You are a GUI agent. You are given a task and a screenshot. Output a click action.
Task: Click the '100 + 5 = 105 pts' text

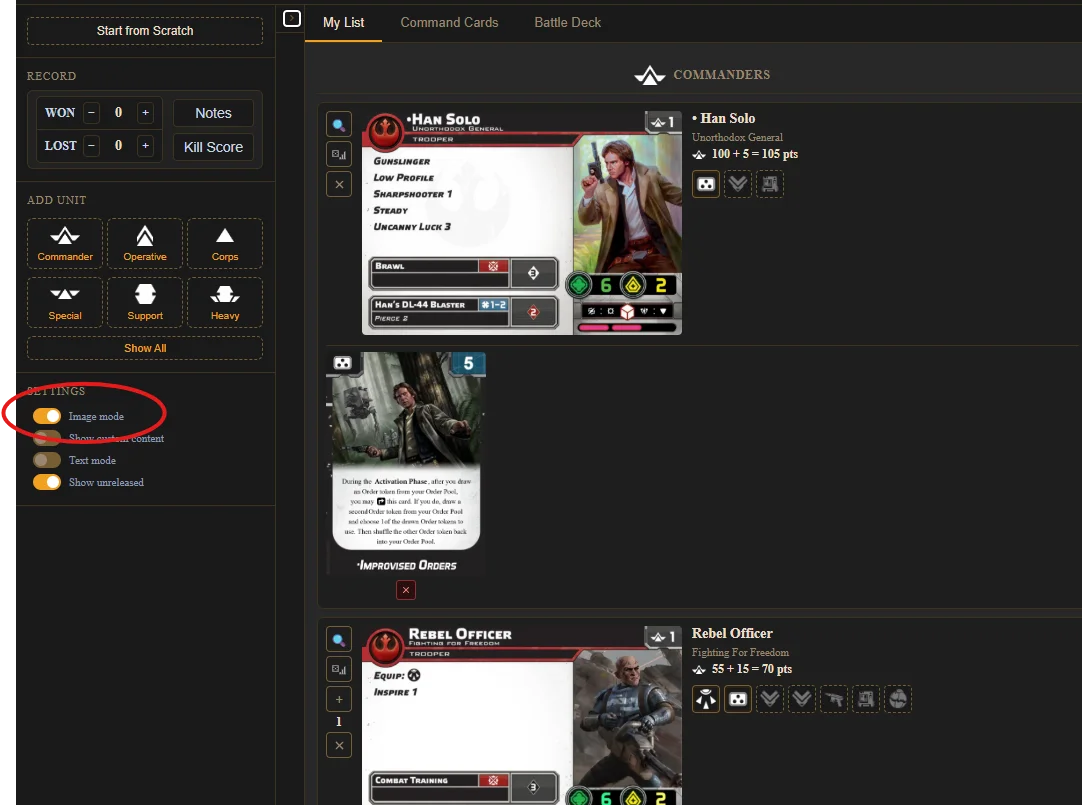[755, 154]
